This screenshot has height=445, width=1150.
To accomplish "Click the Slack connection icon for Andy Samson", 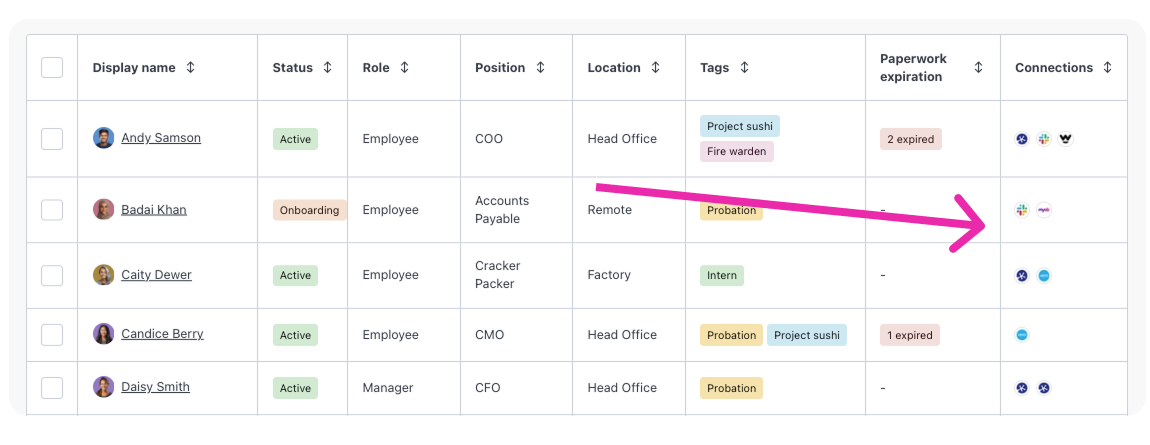I will pos(1044,139).
